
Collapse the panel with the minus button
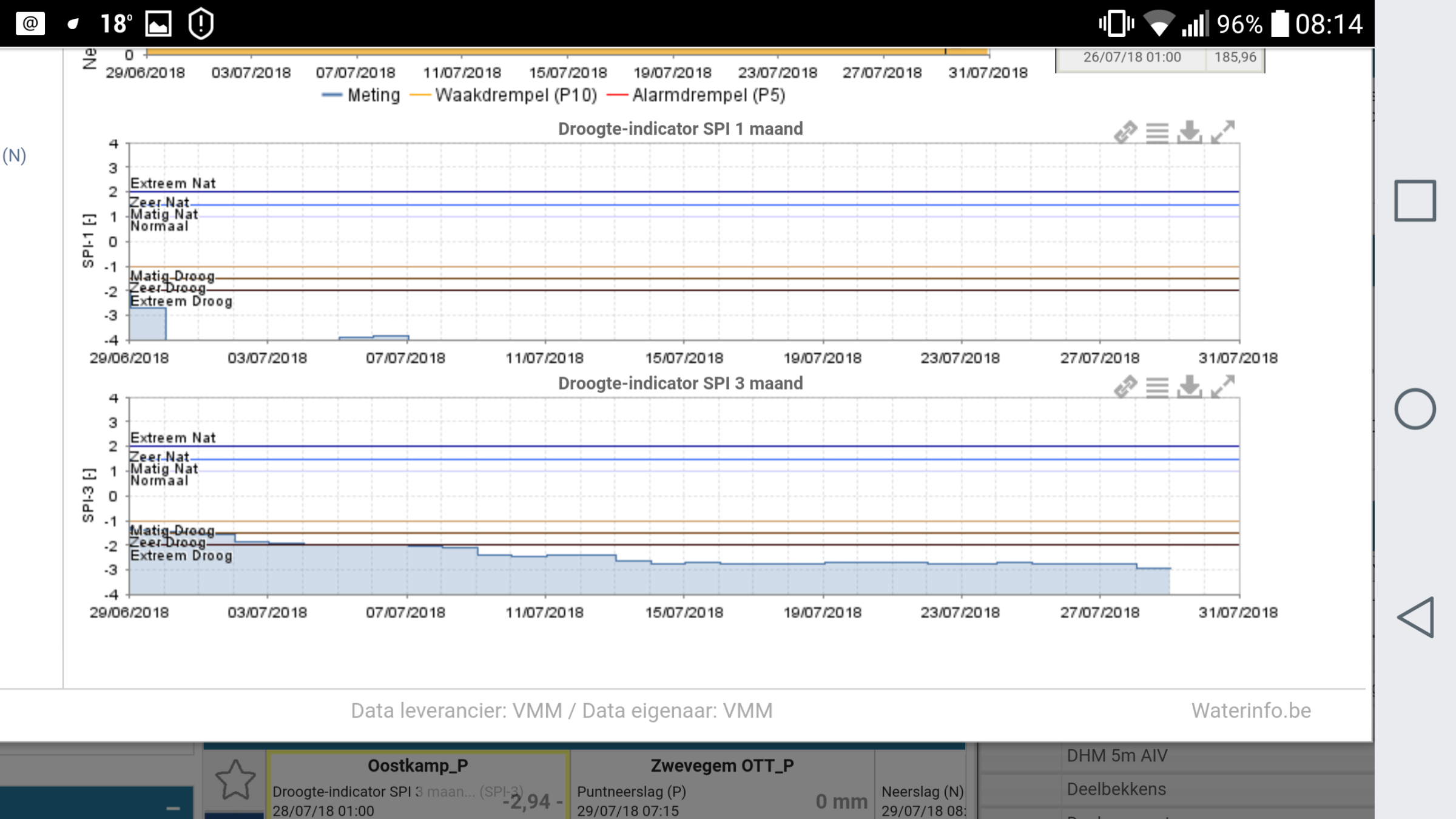tap(173, 808)
